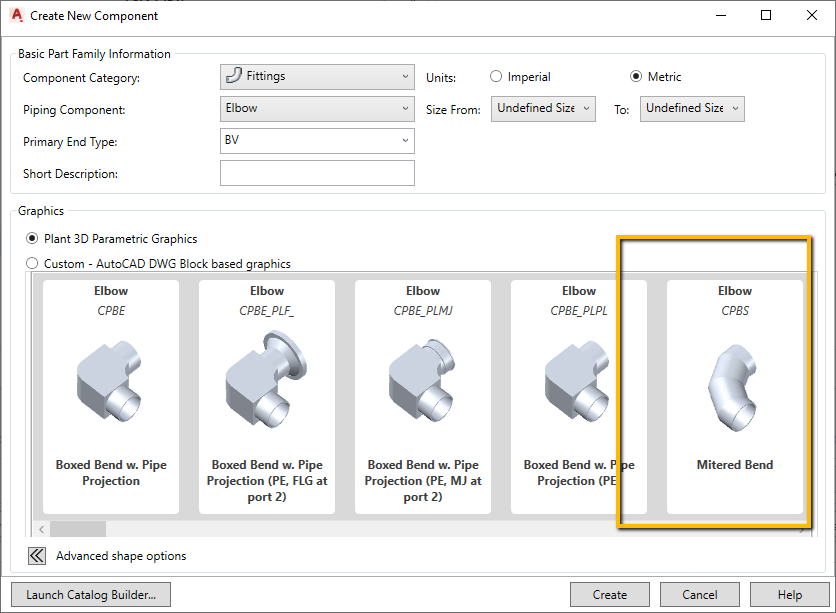
Task: Open the Component Category dropdown
Action: coord(406,76)
